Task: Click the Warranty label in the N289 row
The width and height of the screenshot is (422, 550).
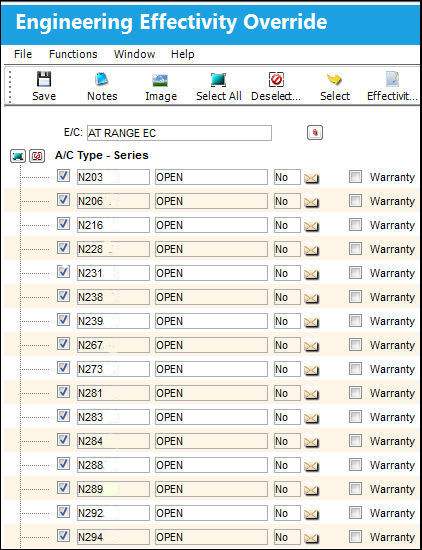Action: (392, 489)
